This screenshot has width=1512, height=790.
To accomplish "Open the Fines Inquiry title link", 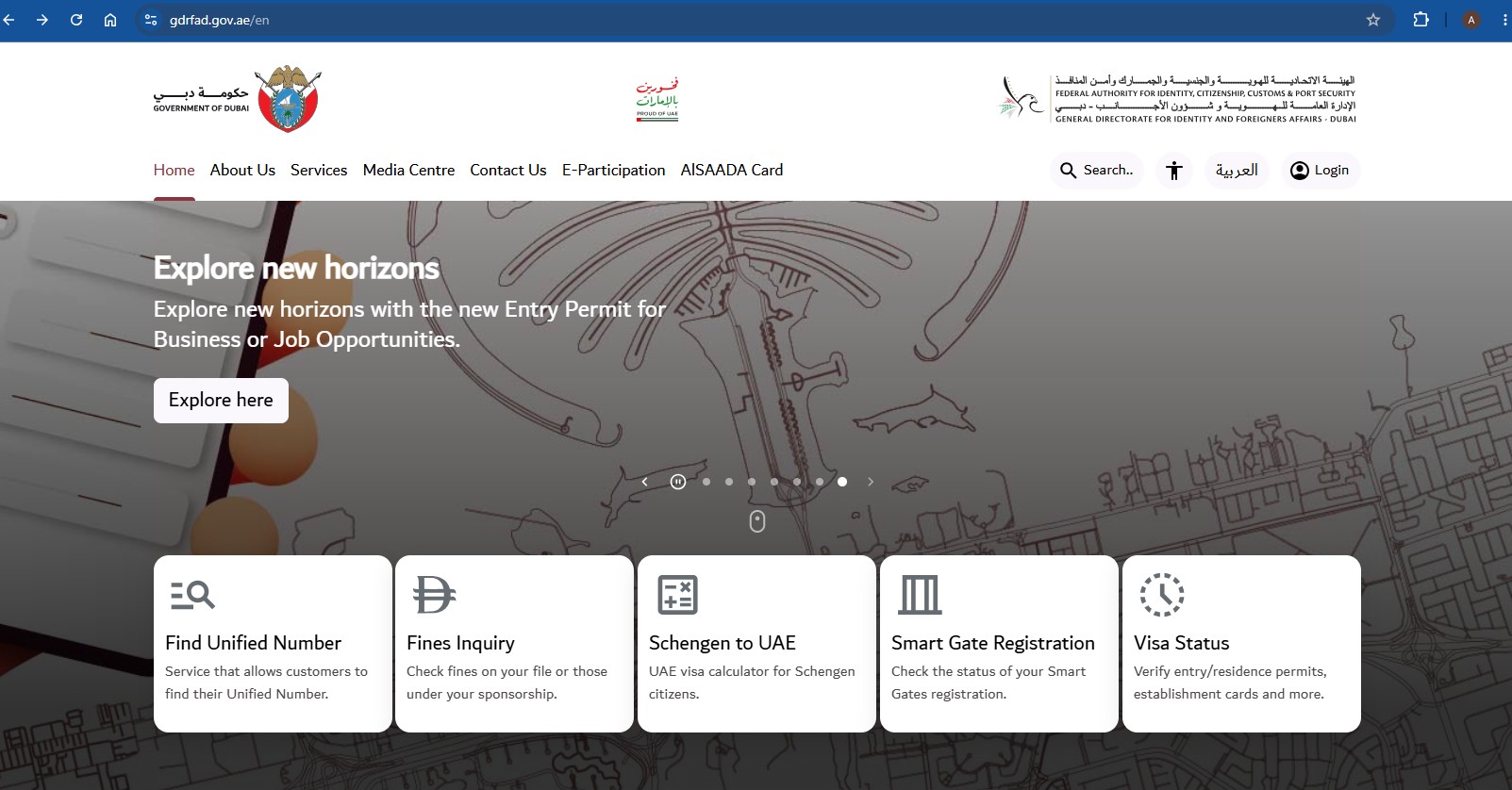I will coord(460,643).
